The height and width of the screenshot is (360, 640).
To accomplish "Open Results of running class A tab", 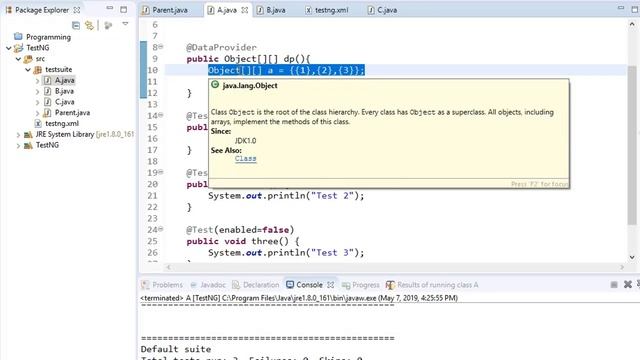I will (x=432, y=285).
